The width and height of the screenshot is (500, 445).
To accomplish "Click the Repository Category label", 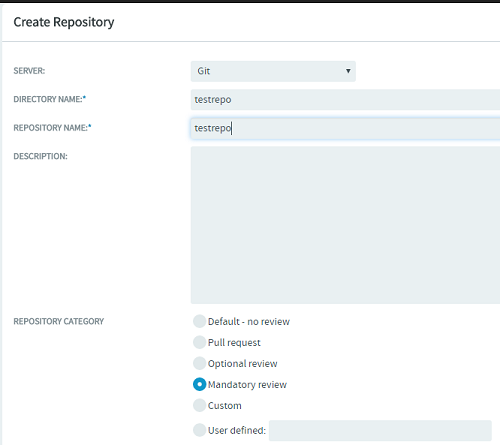I will (59, 321).
